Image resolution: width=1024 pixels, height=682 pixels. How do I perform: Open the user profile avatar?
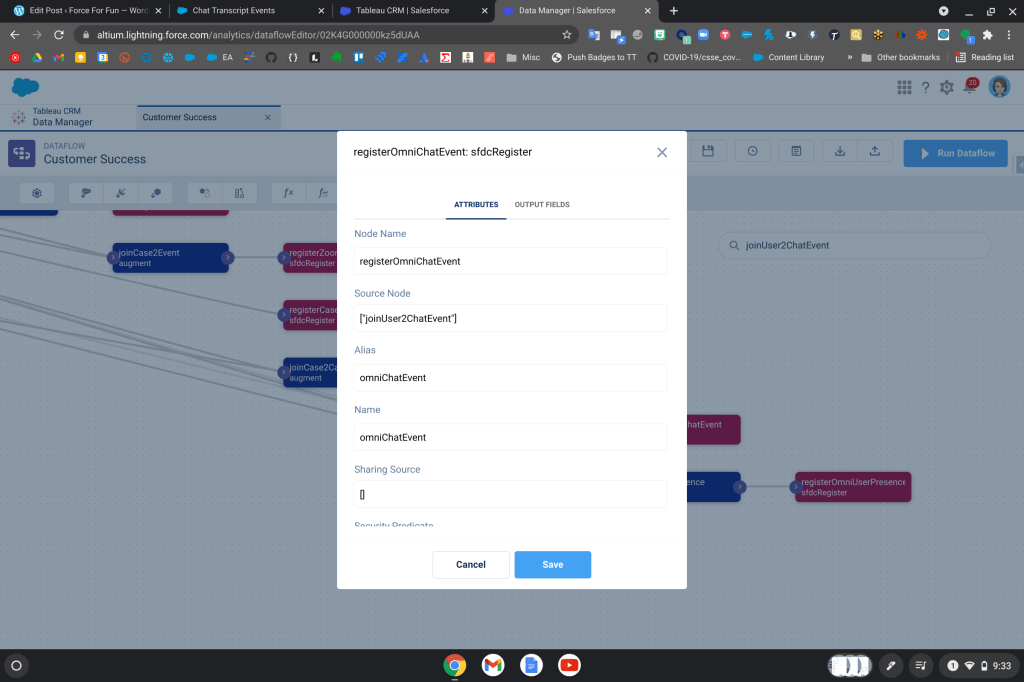(998, 87)
